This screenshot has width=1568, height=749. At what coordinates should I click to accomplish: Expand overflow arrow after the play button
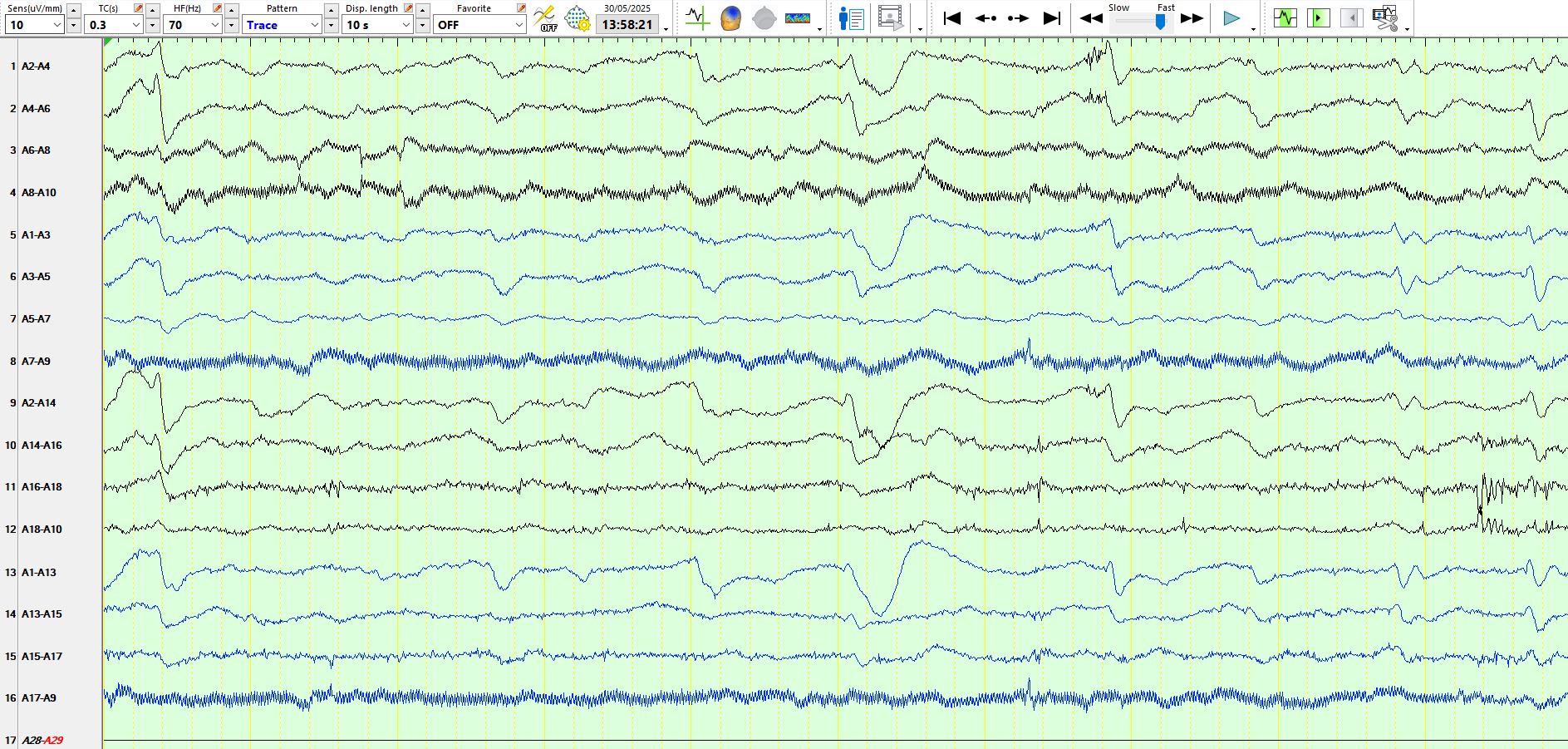point(1253,29)
